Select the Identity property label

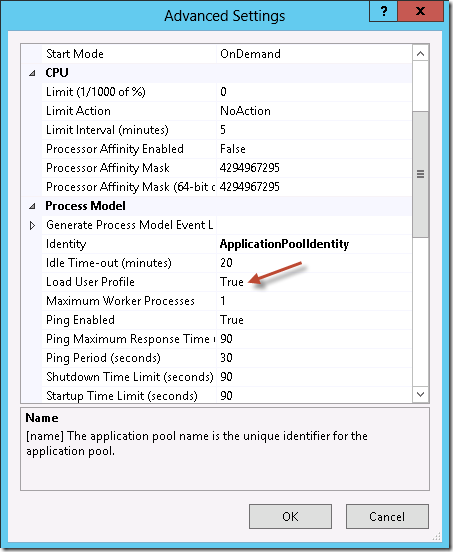[66, 244]
